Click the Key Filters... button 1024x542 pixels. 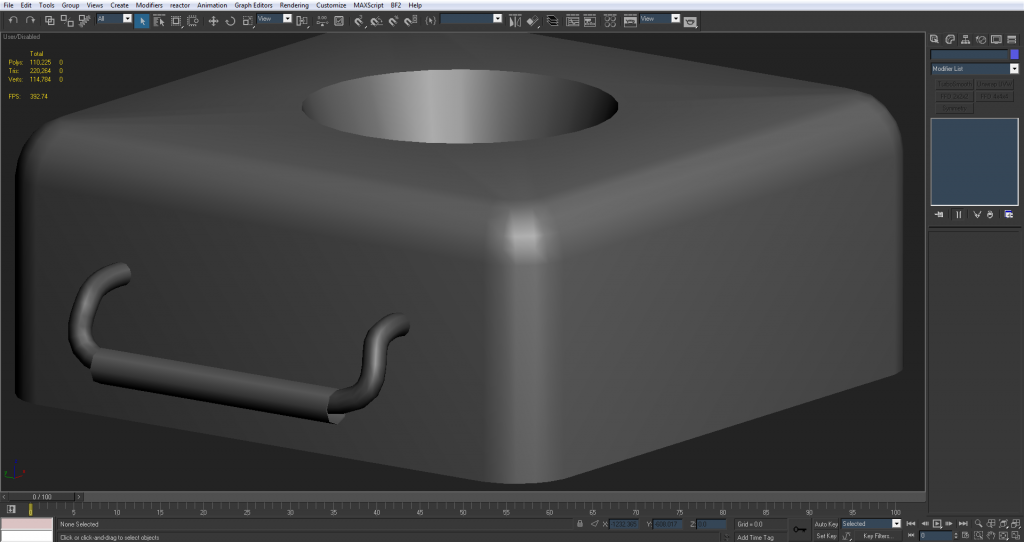tap(876, 536)
